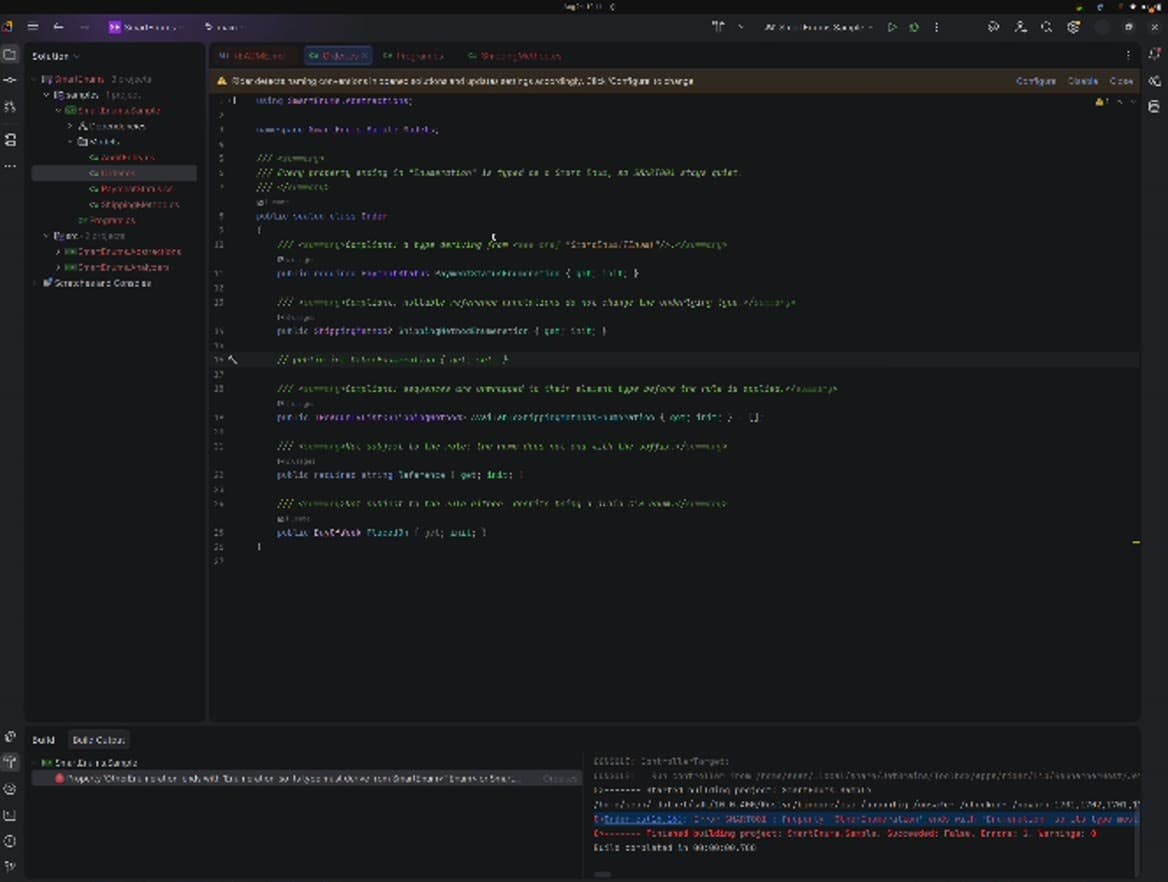The image size is (1168, 882).
Task: Open the Code With Me user icon
Action: 1021,27
